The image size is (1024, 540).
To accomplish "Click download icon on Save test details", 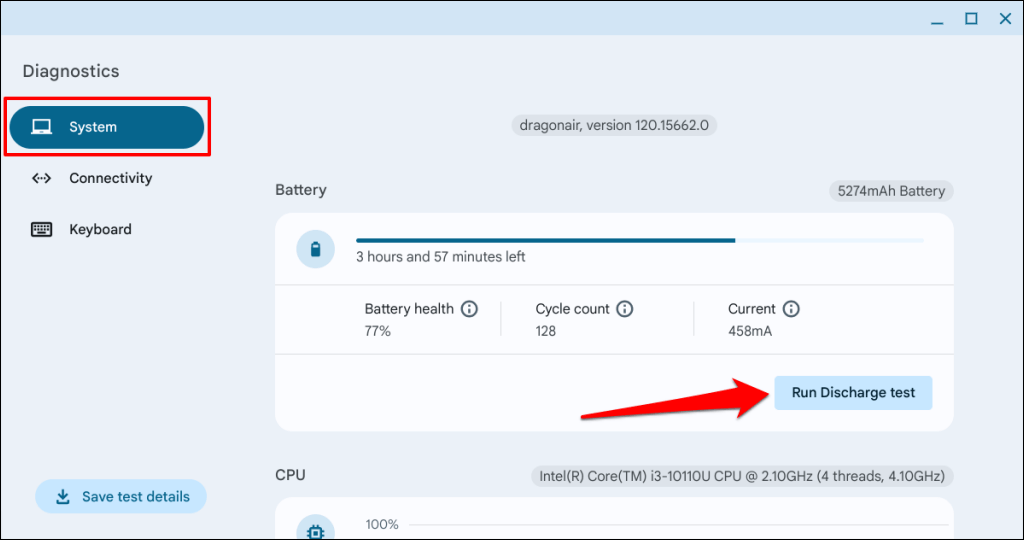I will (x=63, y=497).
